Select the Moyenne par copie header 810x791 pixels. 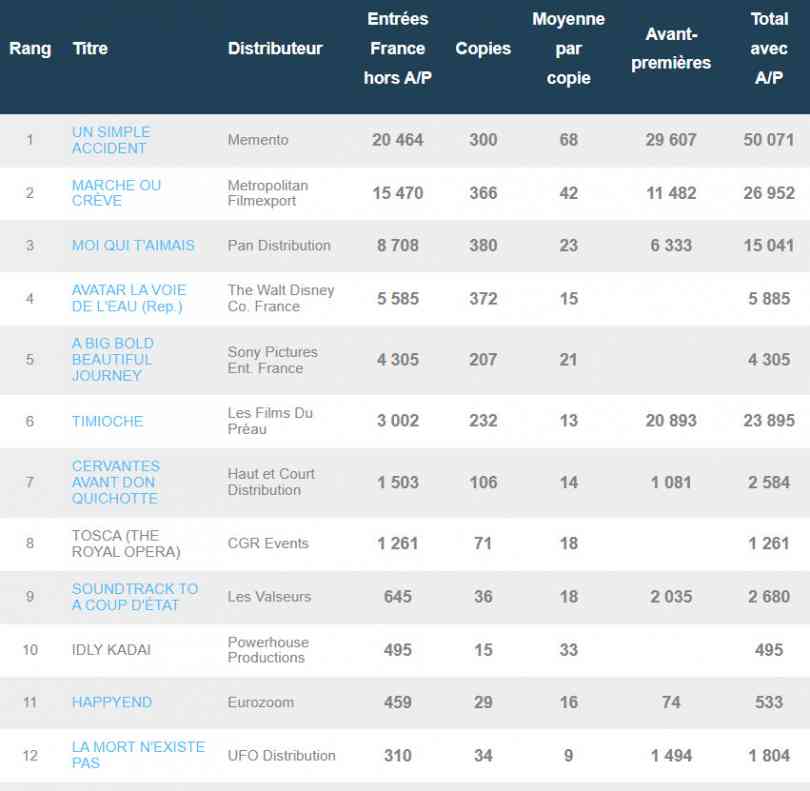[568, 49]
